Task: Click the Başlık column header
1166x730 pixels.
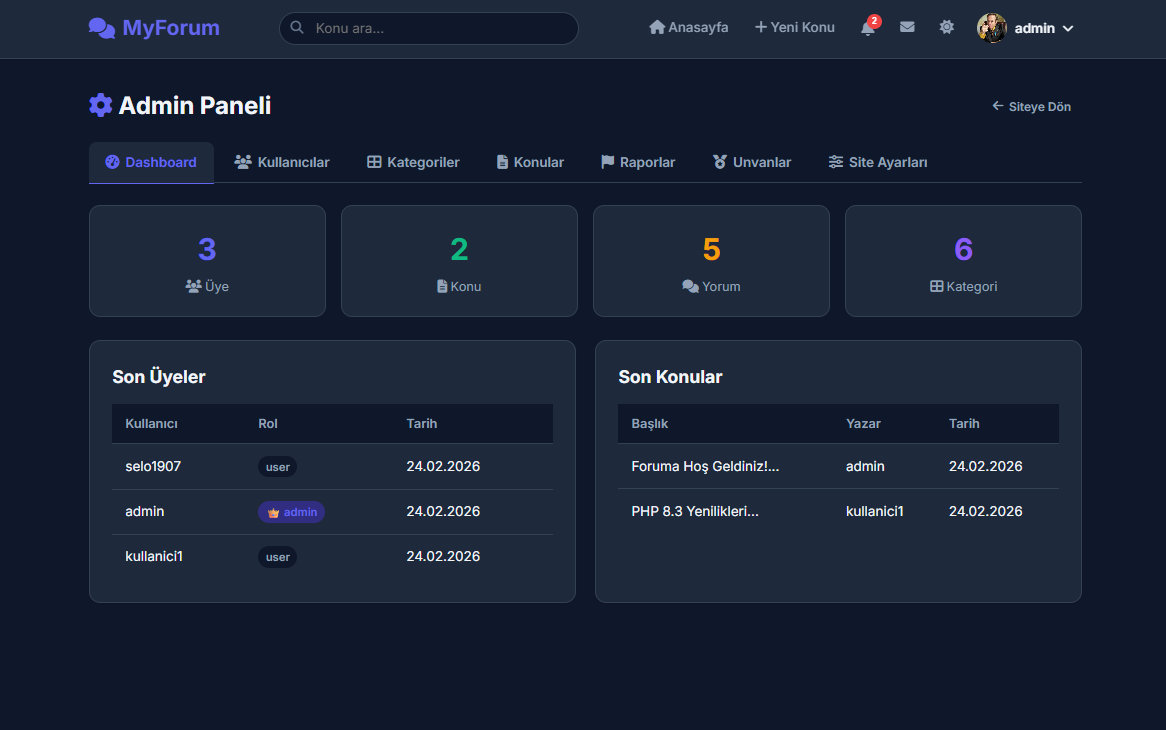Action: point(650,424)
